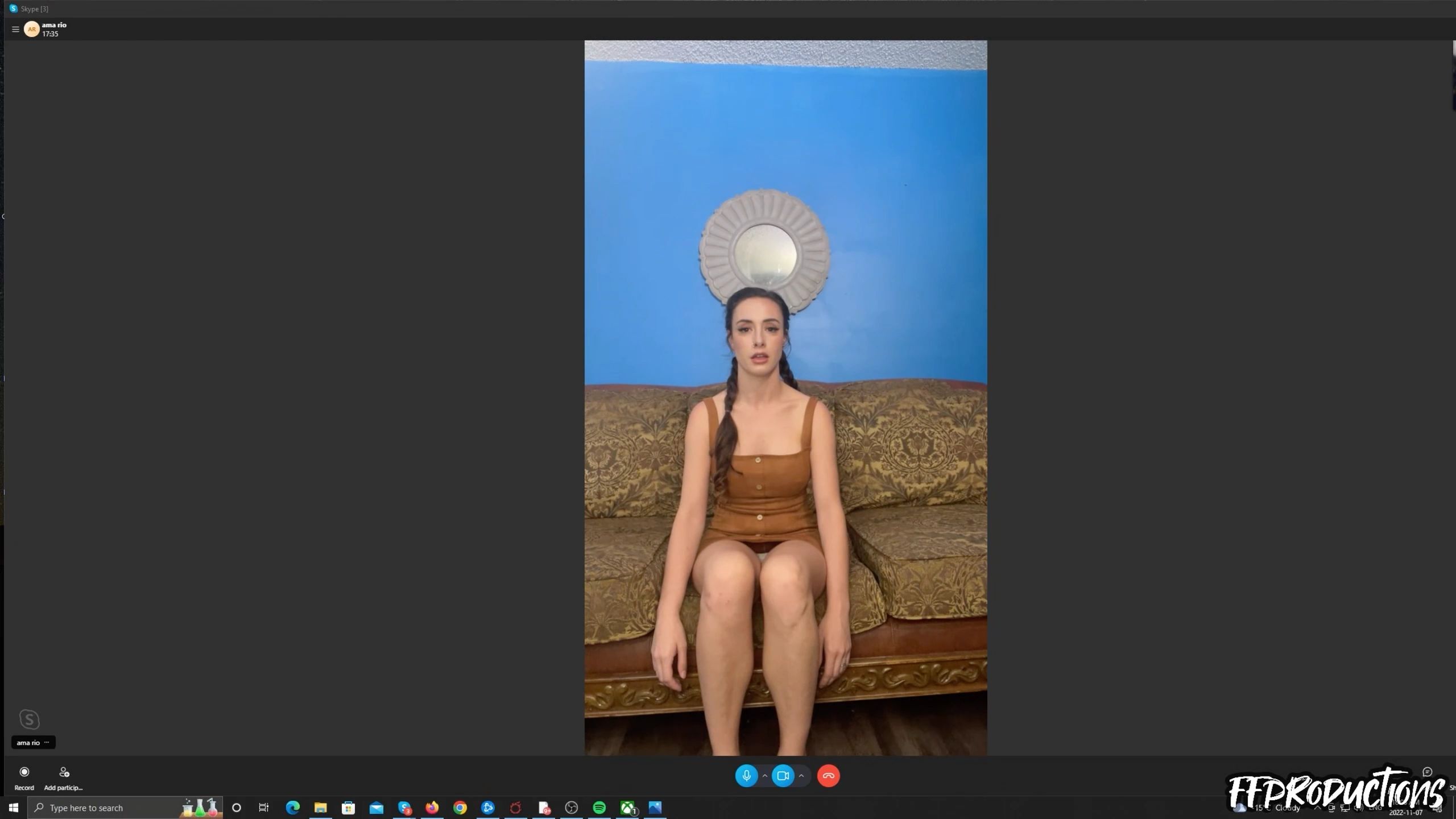Start recording with the Record button
1456x819 pixels.
pyautogui.click(x=24, y=772)
